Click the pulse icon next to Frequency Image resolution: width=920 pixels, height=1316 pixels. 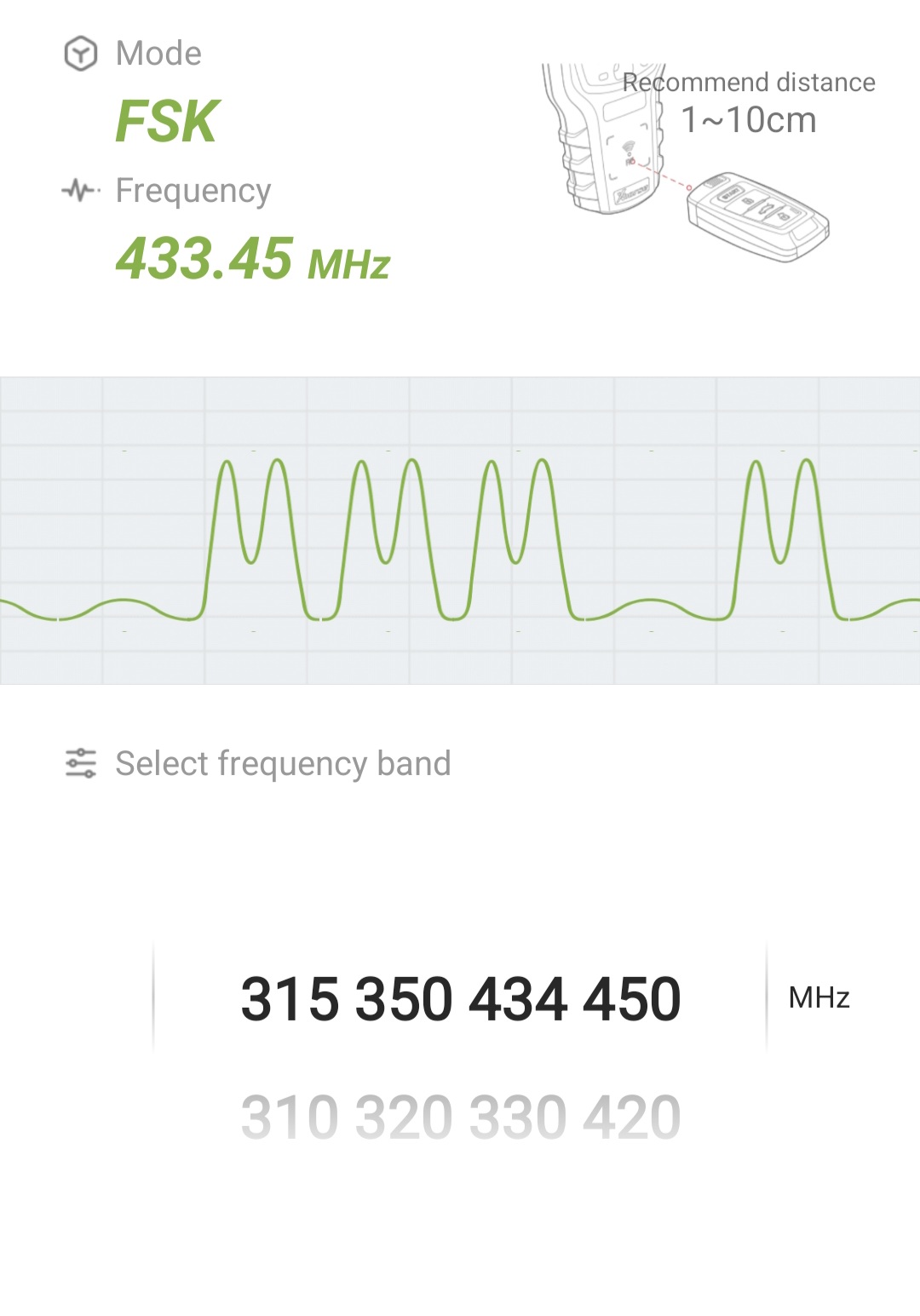point(81,190)
